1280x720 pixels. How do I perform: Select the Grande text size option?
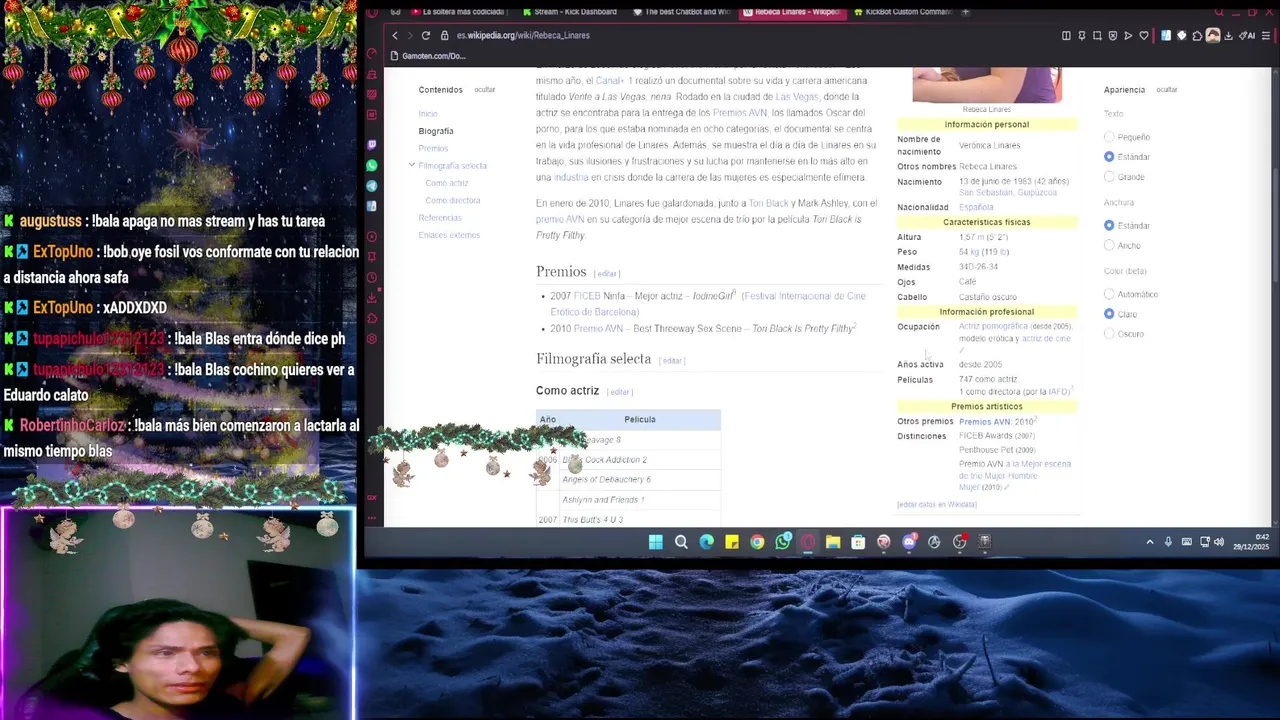[x=1109, y=177]
